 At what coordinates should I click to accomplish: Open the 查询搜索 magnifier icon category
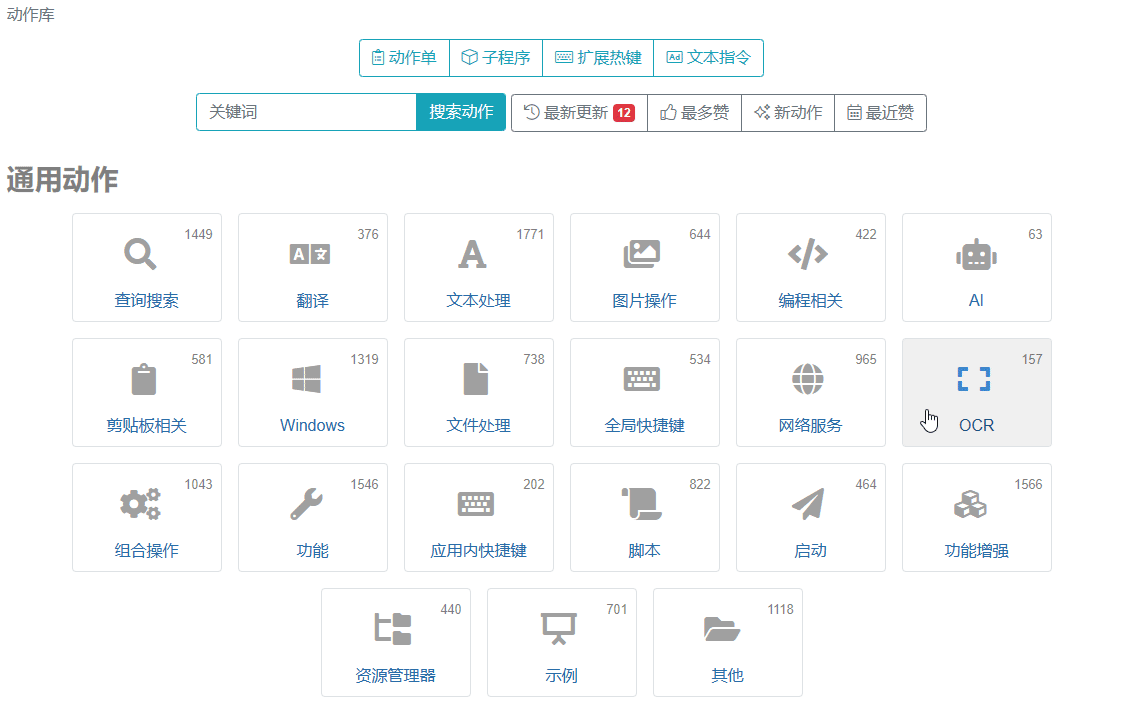(x=140, y=254)
